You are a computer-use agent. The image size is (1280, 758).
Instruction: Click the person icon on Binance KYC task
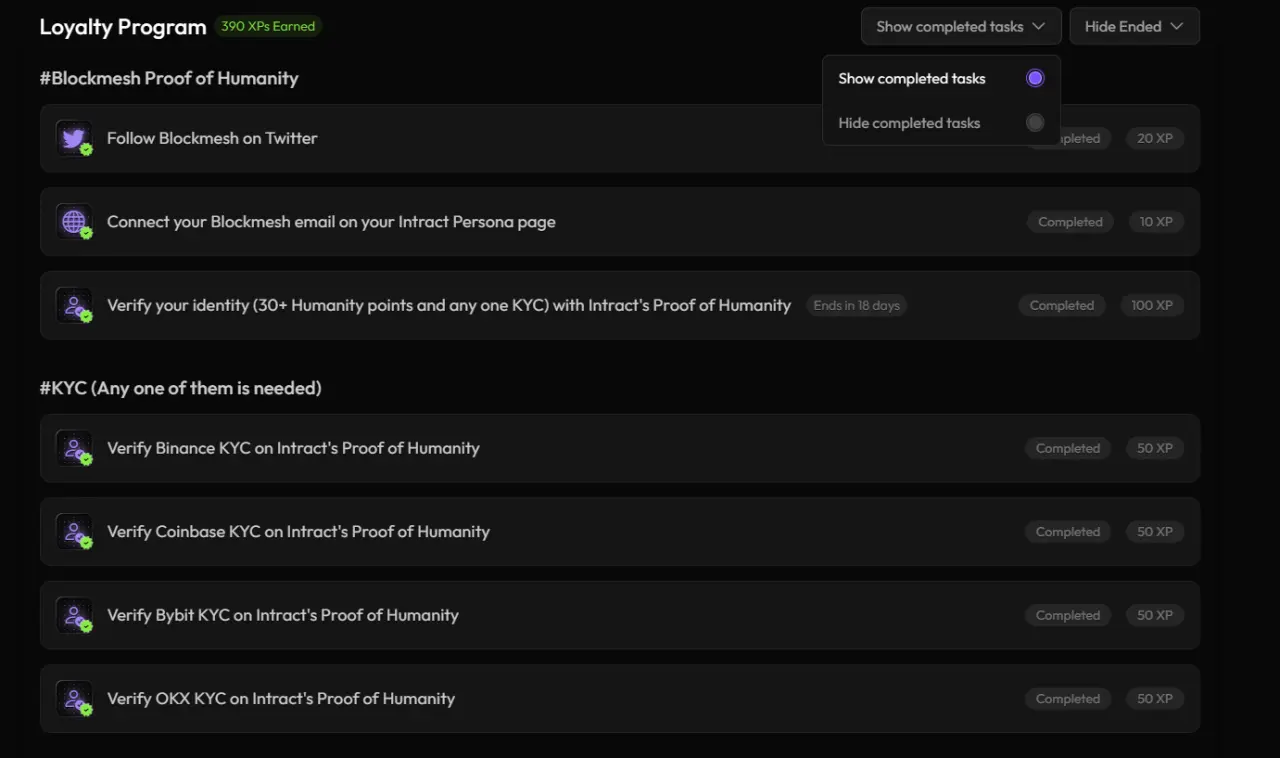[x=74, y=448]
